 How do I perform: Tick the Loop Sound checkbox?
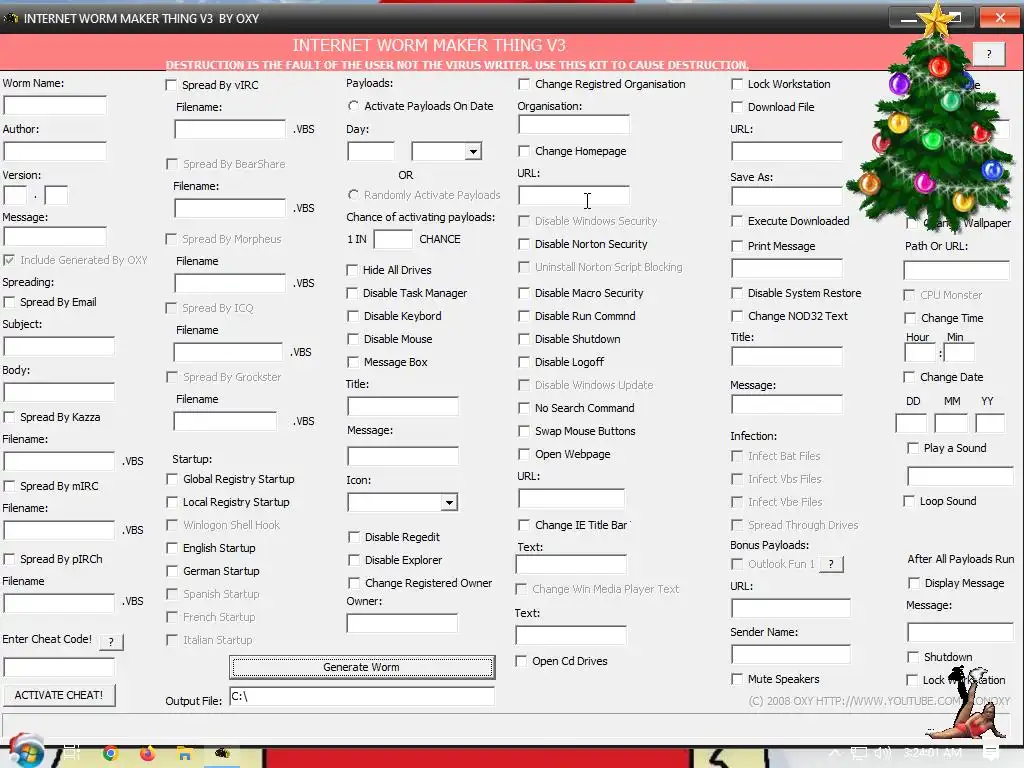(x=908, y=501)
